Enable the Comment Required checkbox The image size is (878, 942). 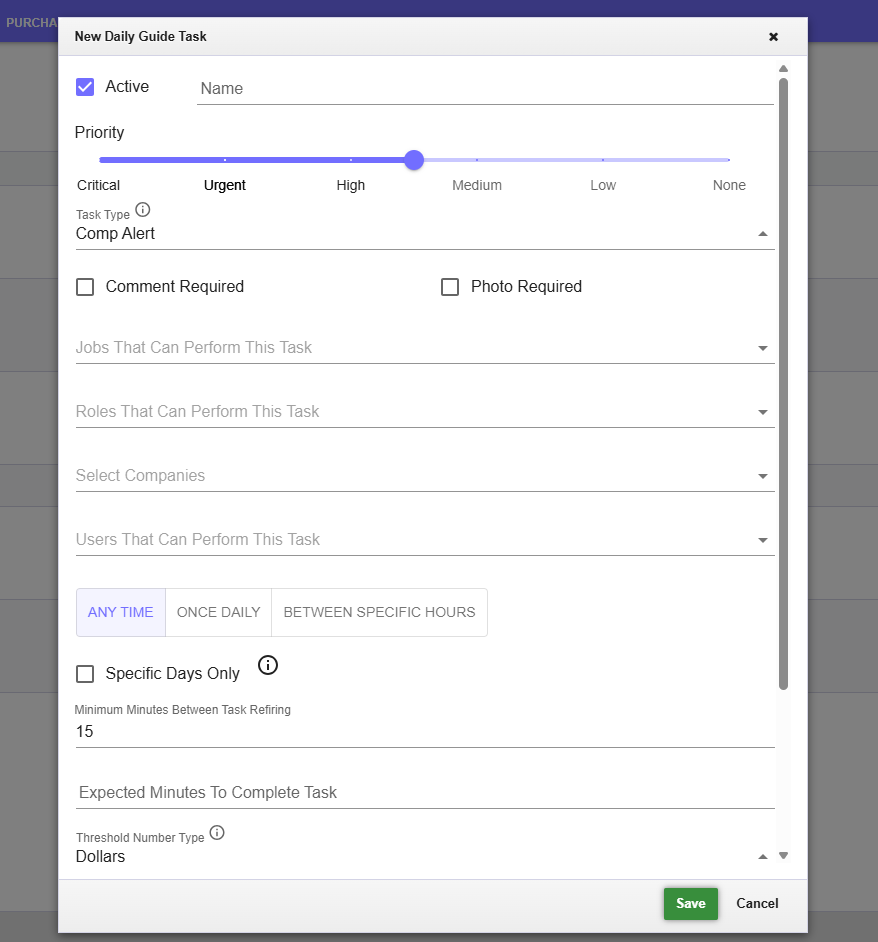(86, 287)
